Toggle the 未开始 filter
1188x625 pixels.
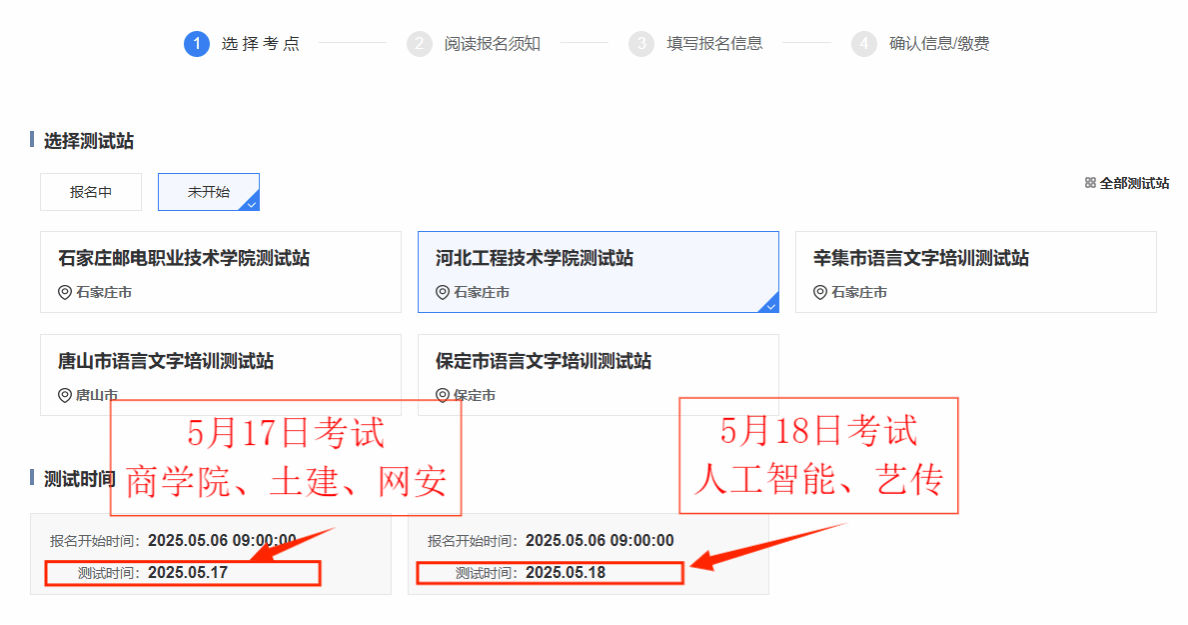point(208,192)
